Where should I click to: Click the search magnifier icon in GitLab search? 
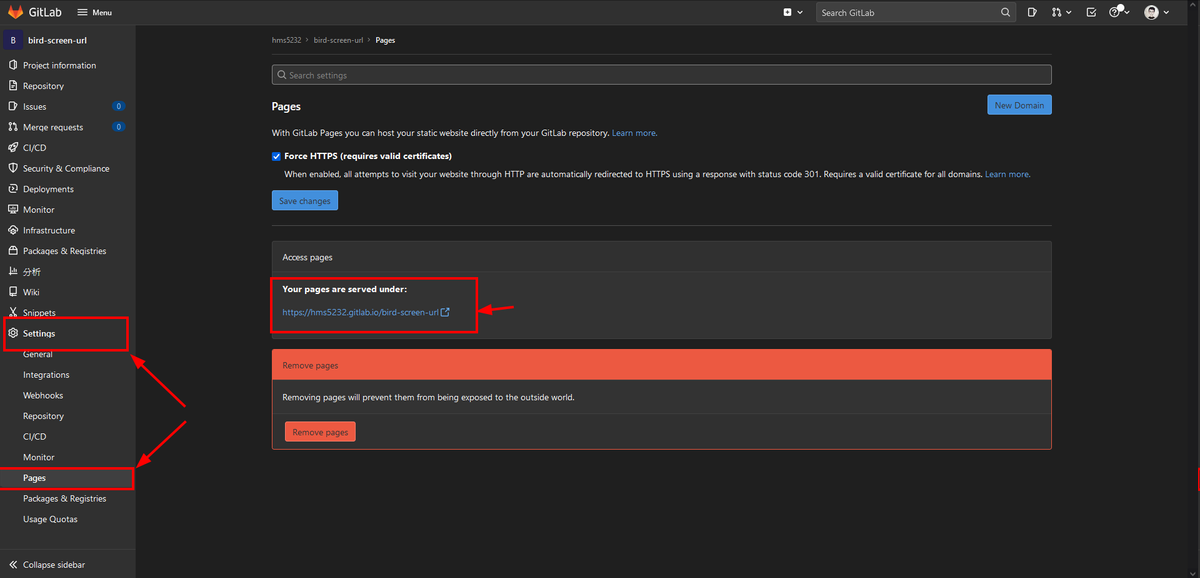click(x=1005, y=12)
